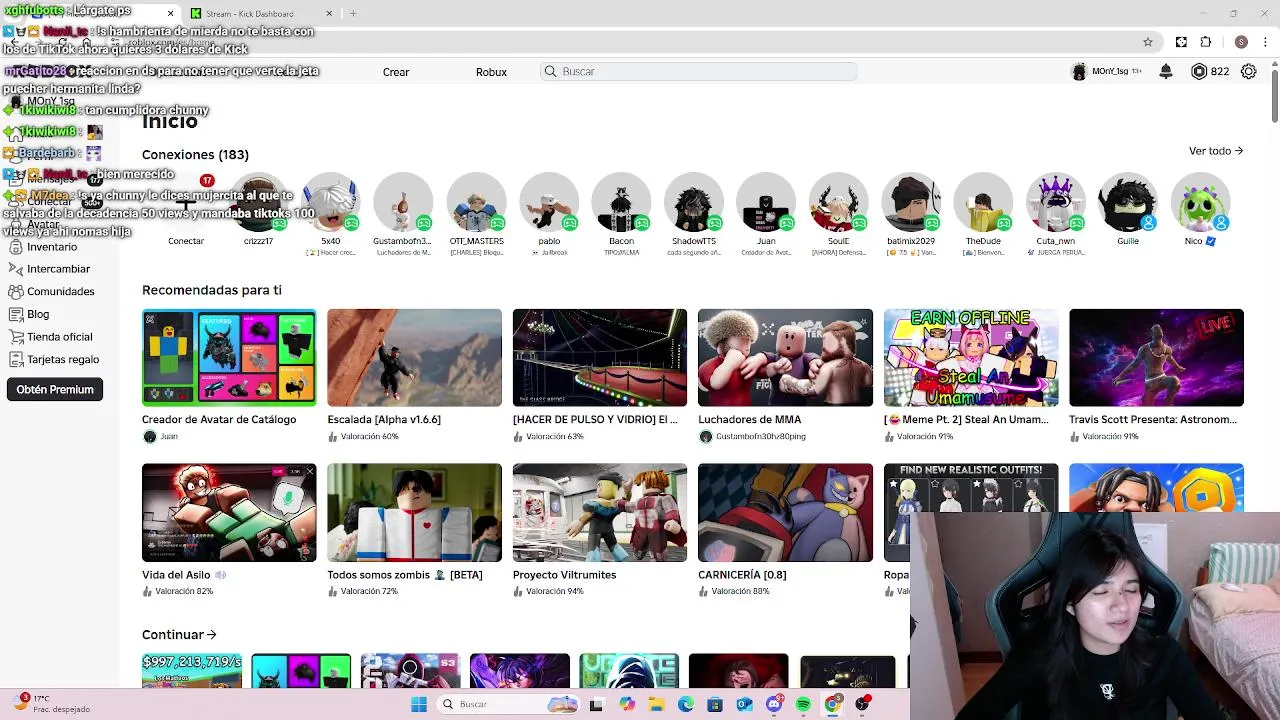
Task: Click the Continuar arrow link
Action: coord(180,634)
